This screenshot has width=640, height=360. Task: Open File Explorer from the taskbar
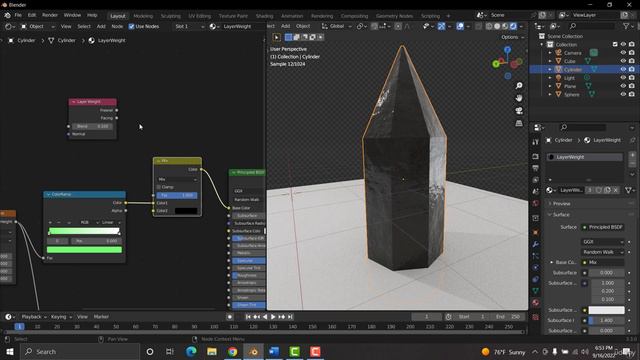(x=212, y=351)
